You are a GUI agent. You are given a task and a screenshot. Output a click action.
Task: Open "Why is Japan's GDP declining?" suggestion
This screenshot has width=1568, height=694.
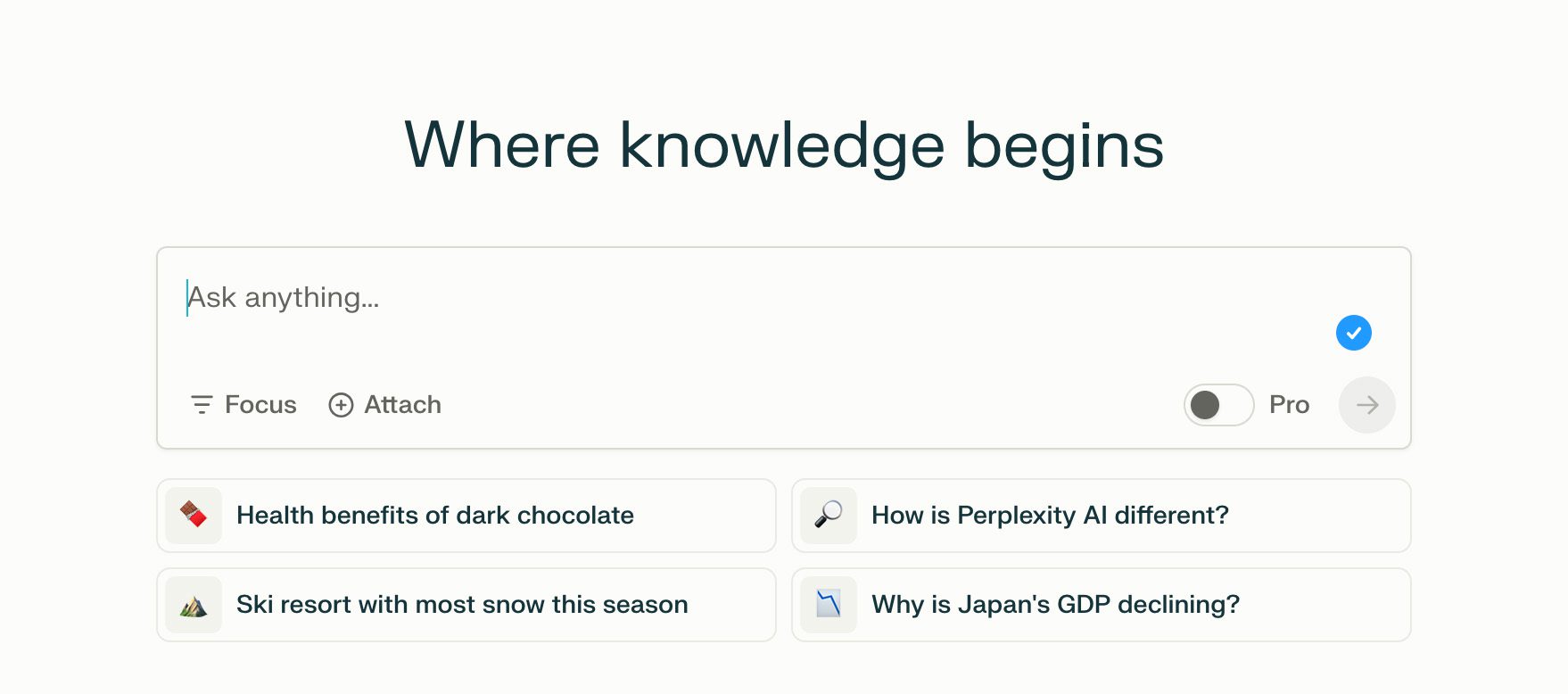pyautogui.click(x=1055, y=605)
